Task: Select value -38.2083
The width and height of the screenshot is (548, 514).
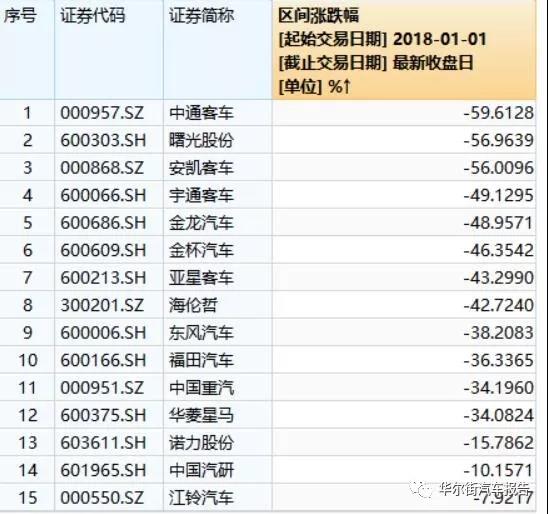Action: coord(499,333)
